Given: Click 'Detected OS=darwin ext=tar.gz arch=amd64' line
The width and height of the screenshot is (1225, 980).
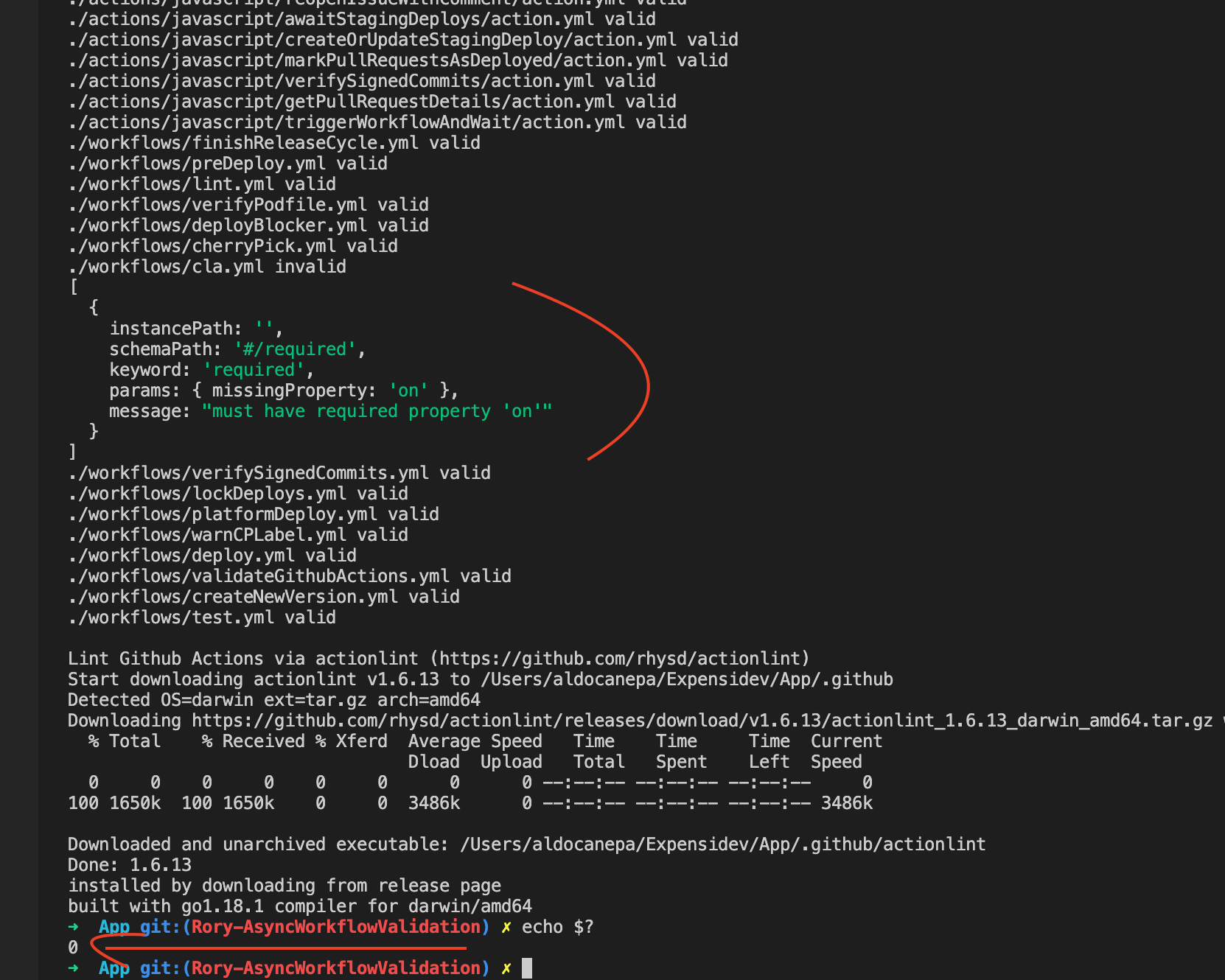Looking at the screenshot, I should (274, 700).
